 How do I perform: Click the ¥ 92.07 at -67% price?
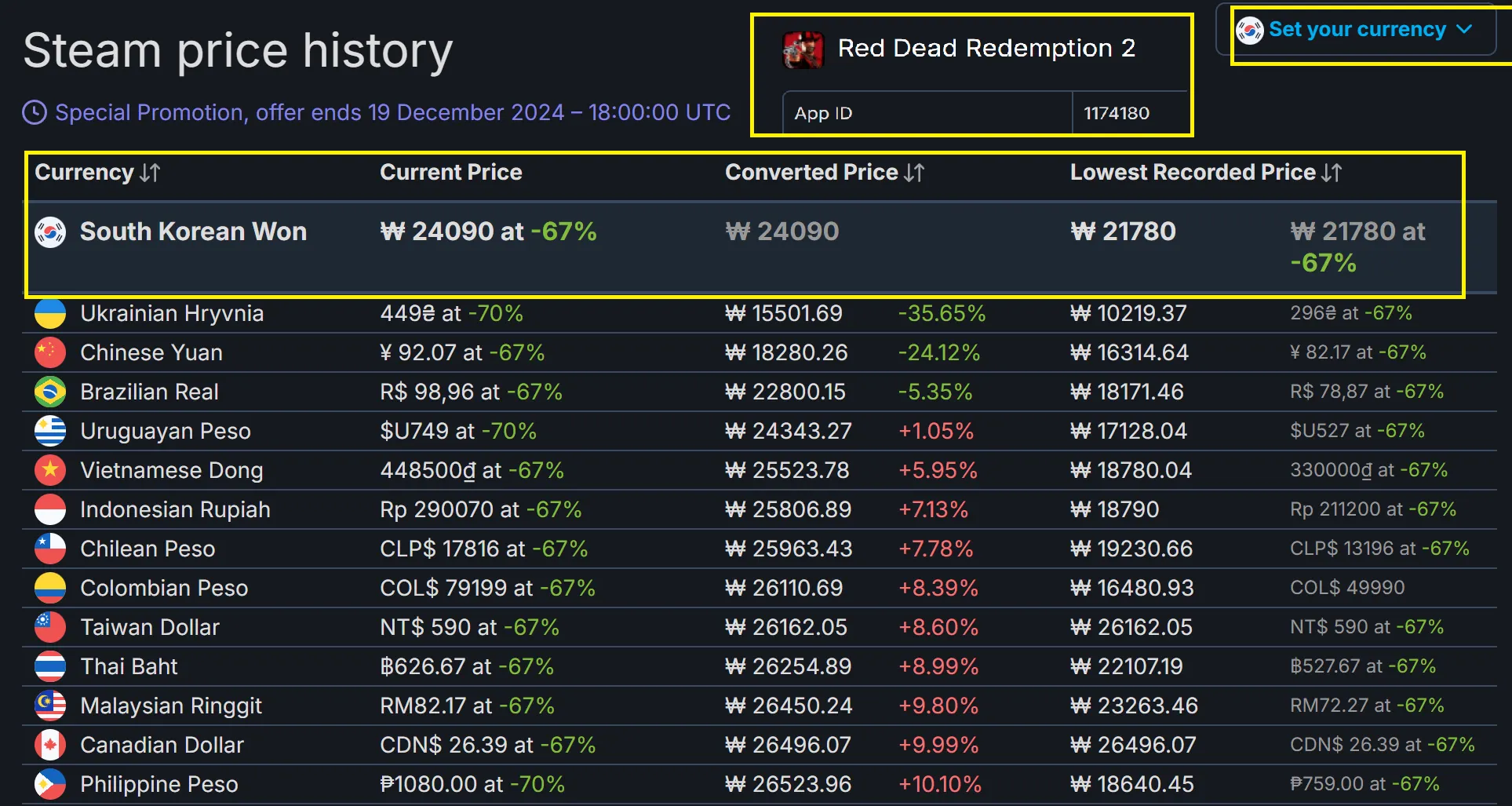point(462,352)
